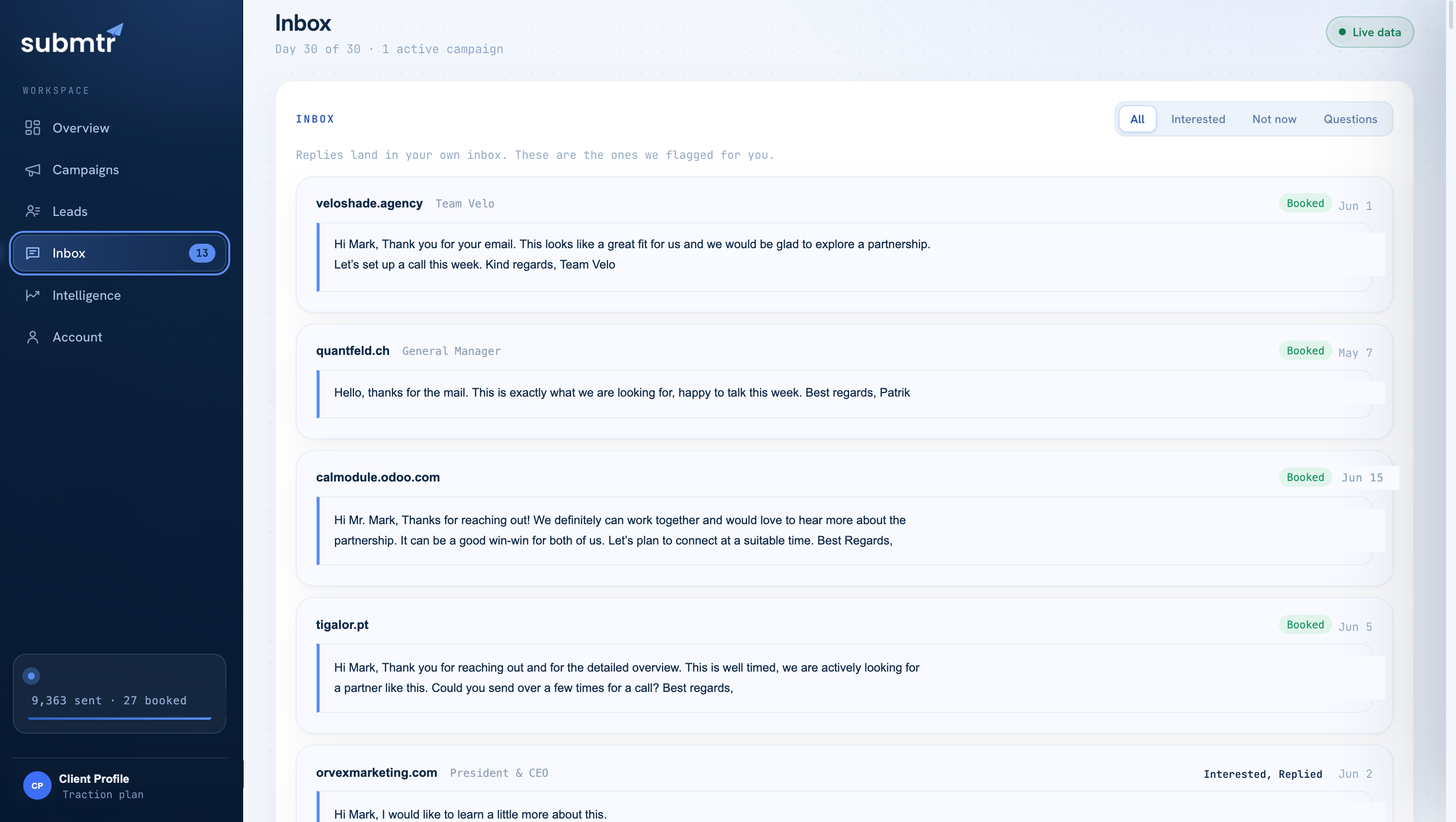Viewport: 1456px width, 822px height.
Task: Click Booked badge on veloshade.agency
Action: pos(1305,203)
